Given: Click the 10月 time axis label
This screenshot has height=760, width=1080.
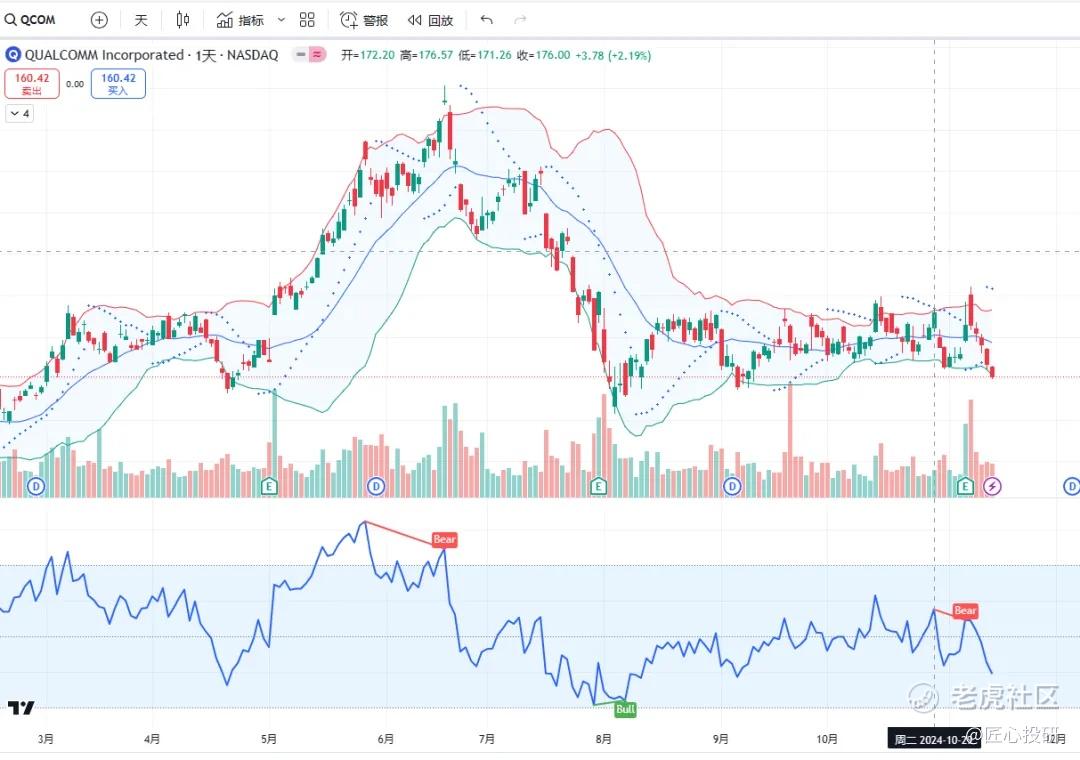Looking at the screenshot, I should click(x=827, y=739).
